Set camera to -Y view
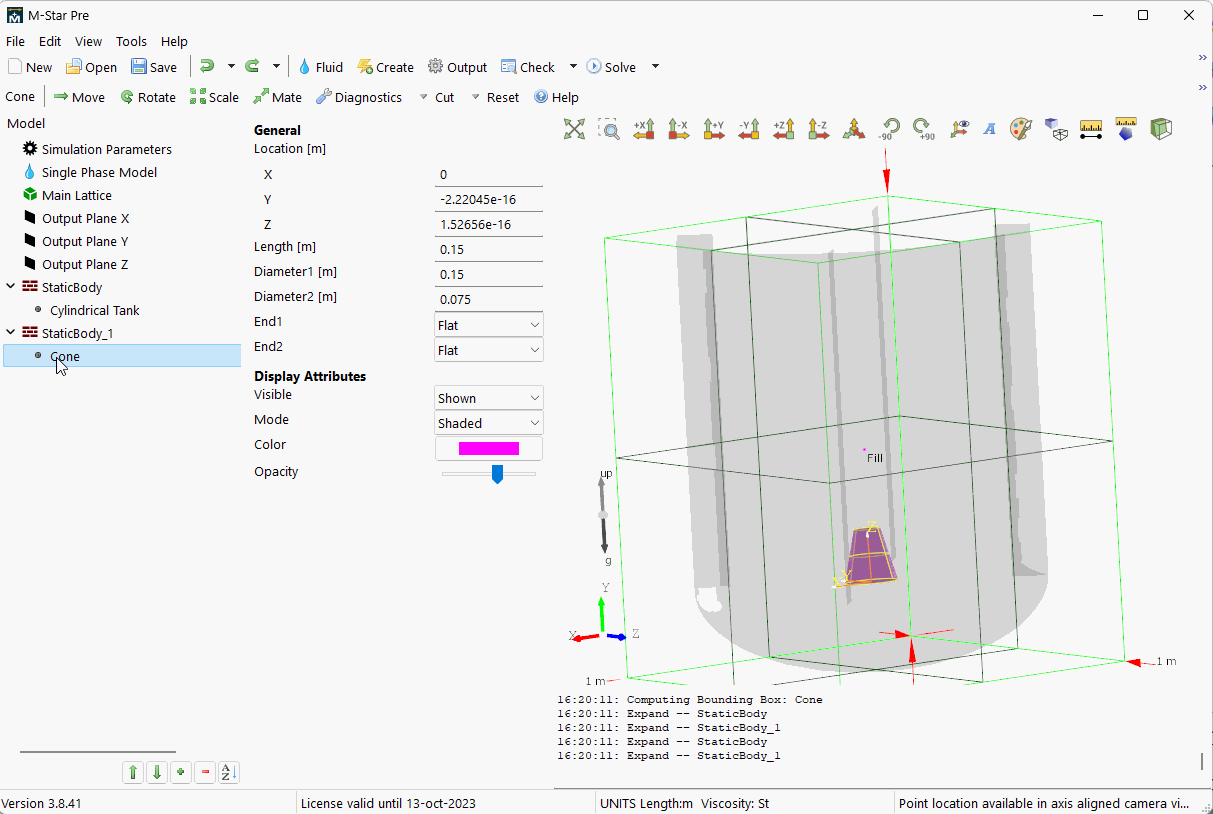The image size is (1213, 814). tap(749, 128)
